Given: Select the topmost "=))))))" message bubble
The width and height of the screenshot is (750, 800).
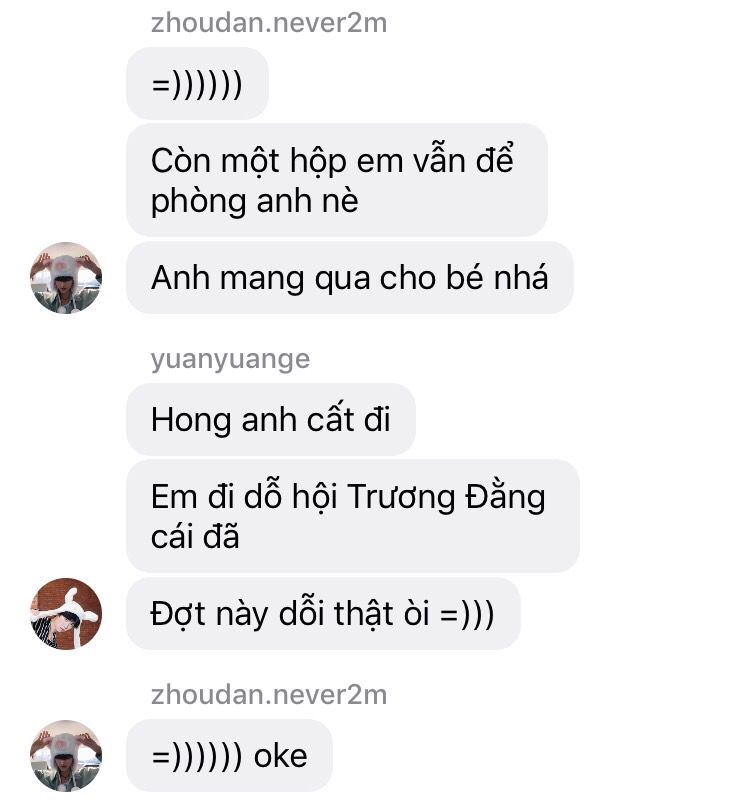Looking at the screenshot, I should 197,84.
